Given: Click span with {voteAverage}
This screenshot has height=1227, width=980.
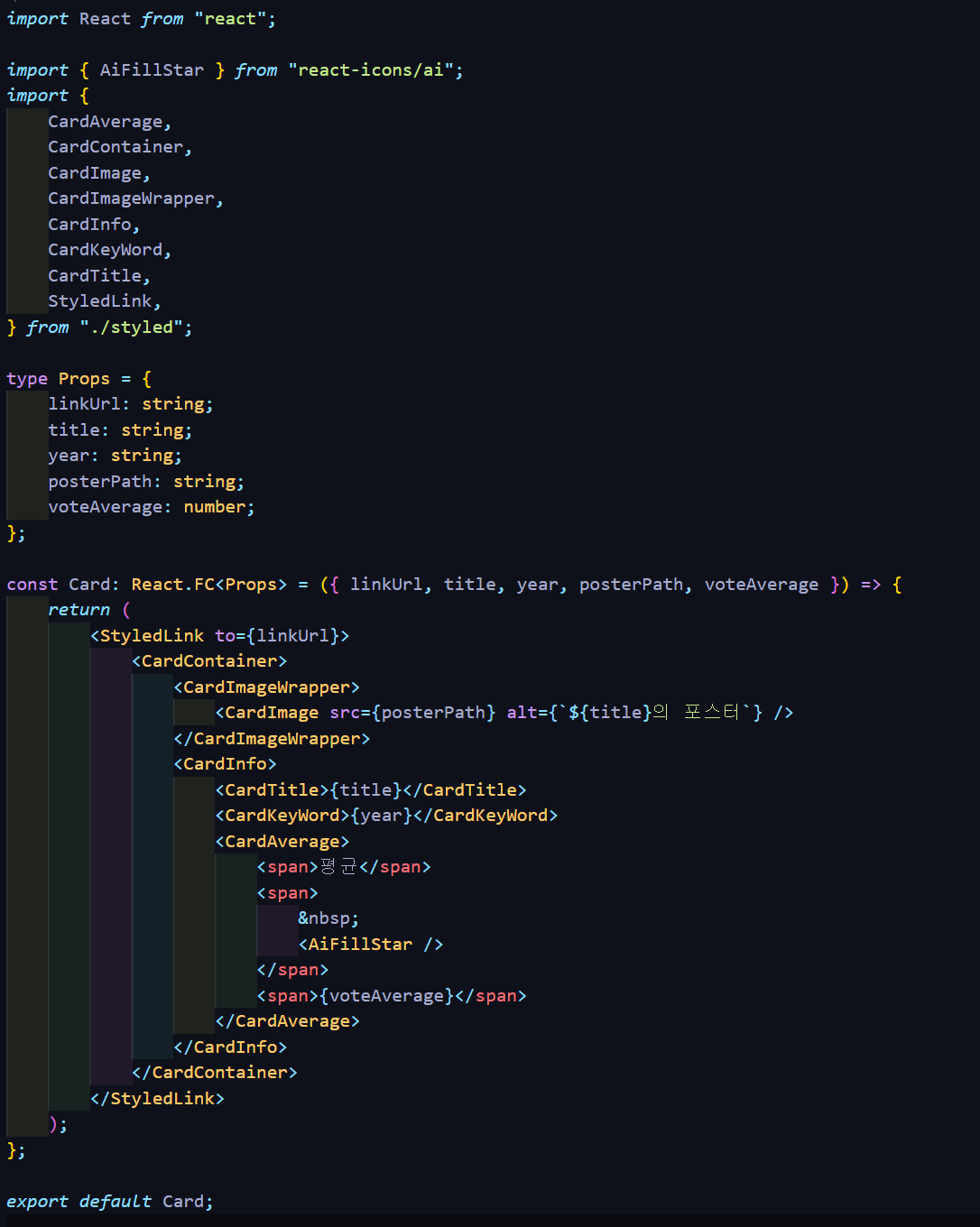Looking at the screenshot, I should pos(392,996).
